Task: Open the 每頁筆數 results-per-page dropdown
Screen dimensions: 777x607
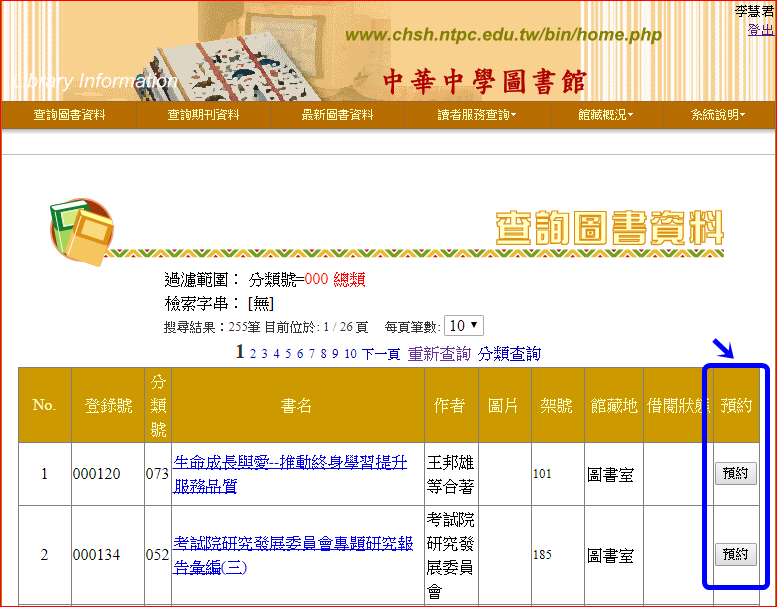Action: [464, 326]
